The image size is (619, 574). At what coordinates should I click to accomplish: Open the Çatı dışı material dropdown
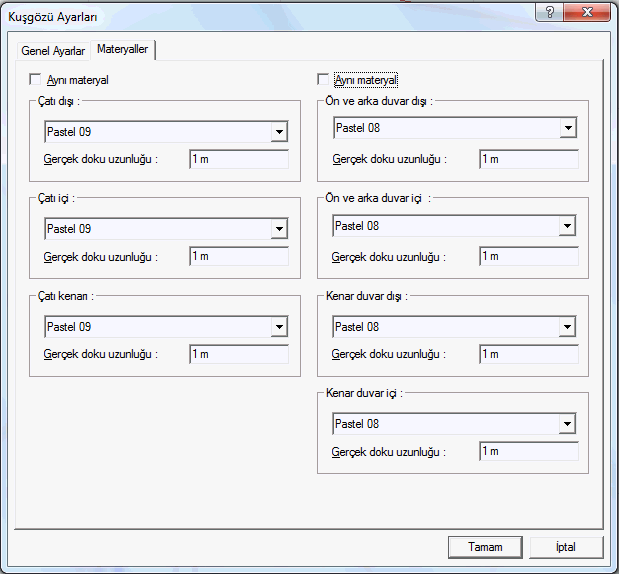point(279,132)
